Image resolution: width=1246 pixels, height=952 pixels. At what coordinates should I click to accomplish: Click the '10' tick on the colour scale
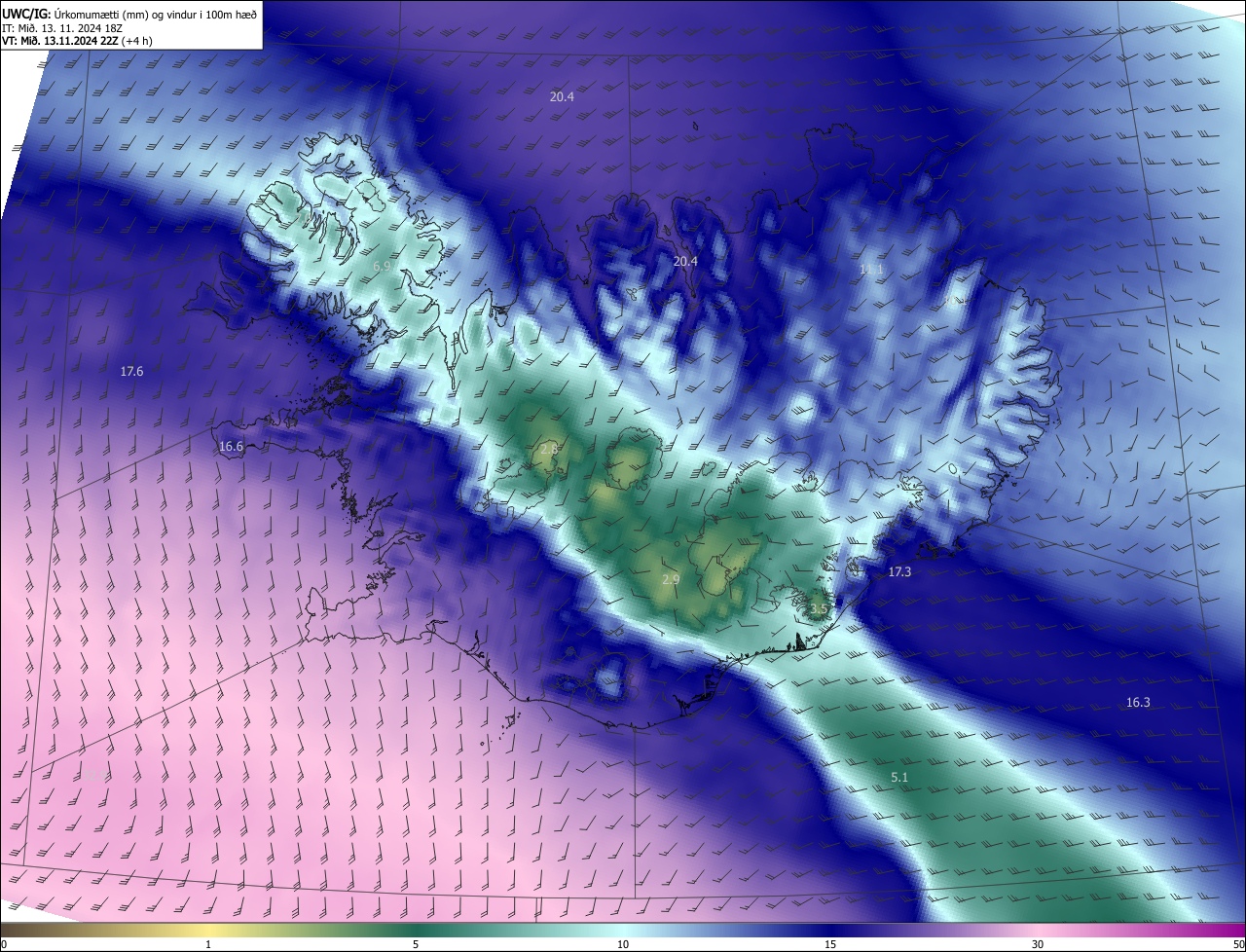tap(623, 945)
